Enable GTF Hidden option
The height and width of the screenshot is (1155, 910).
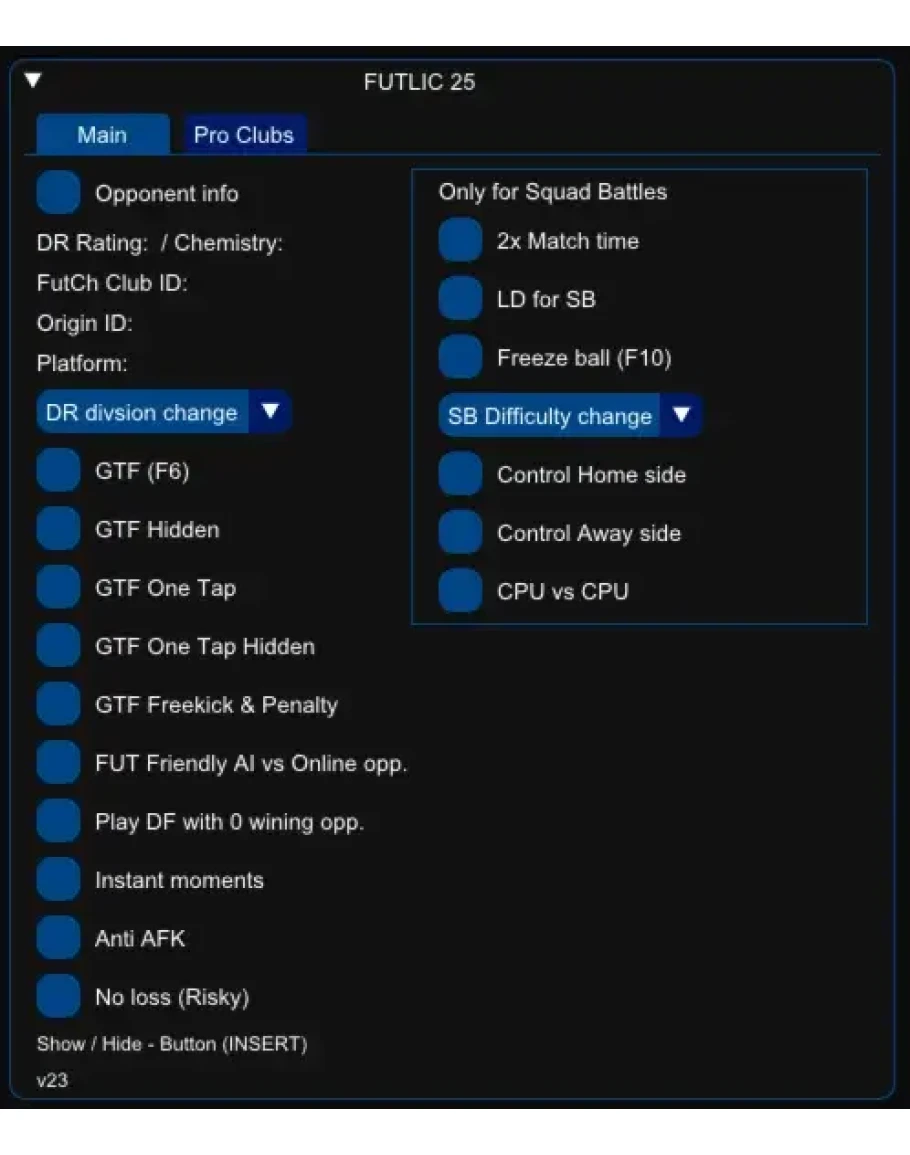point(58,530)
